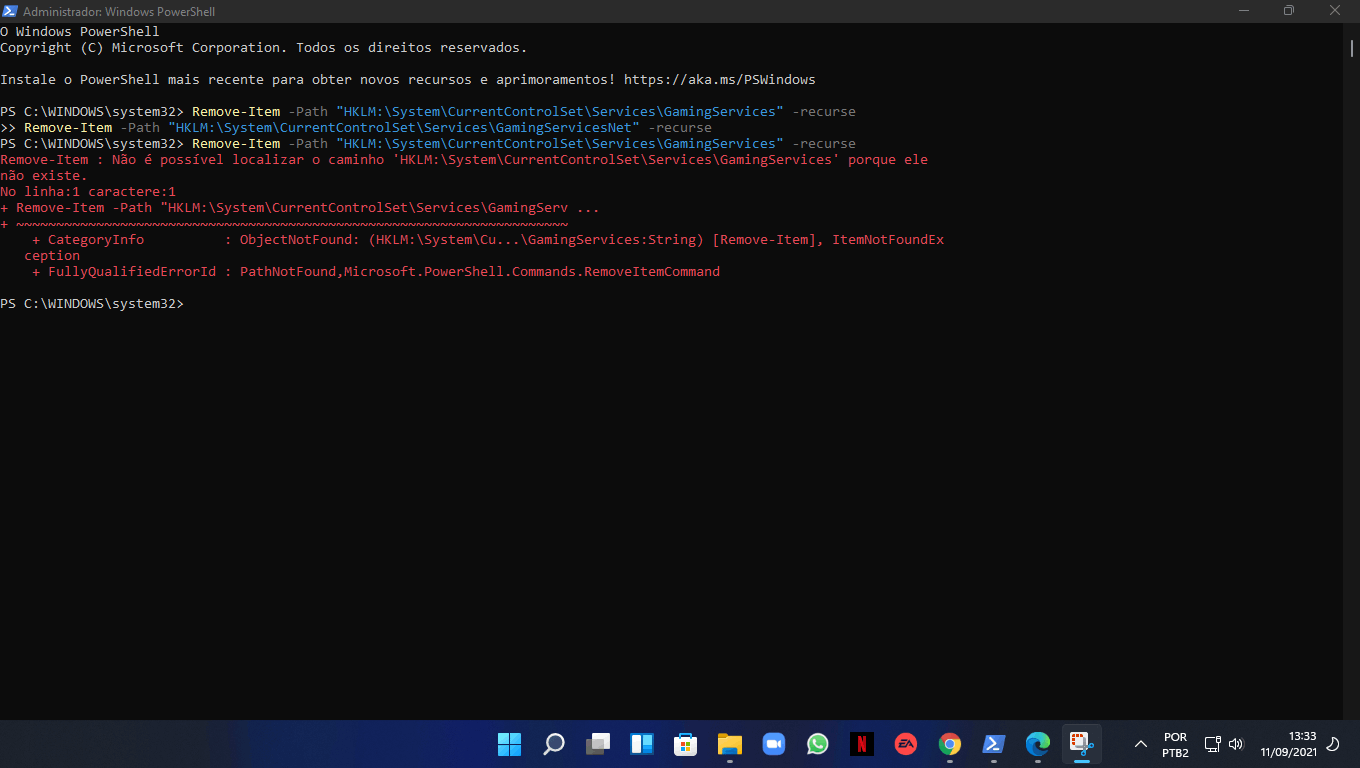Open the Windows Start menu
The width and height of the screenshot is (1360, 768).
509,744
